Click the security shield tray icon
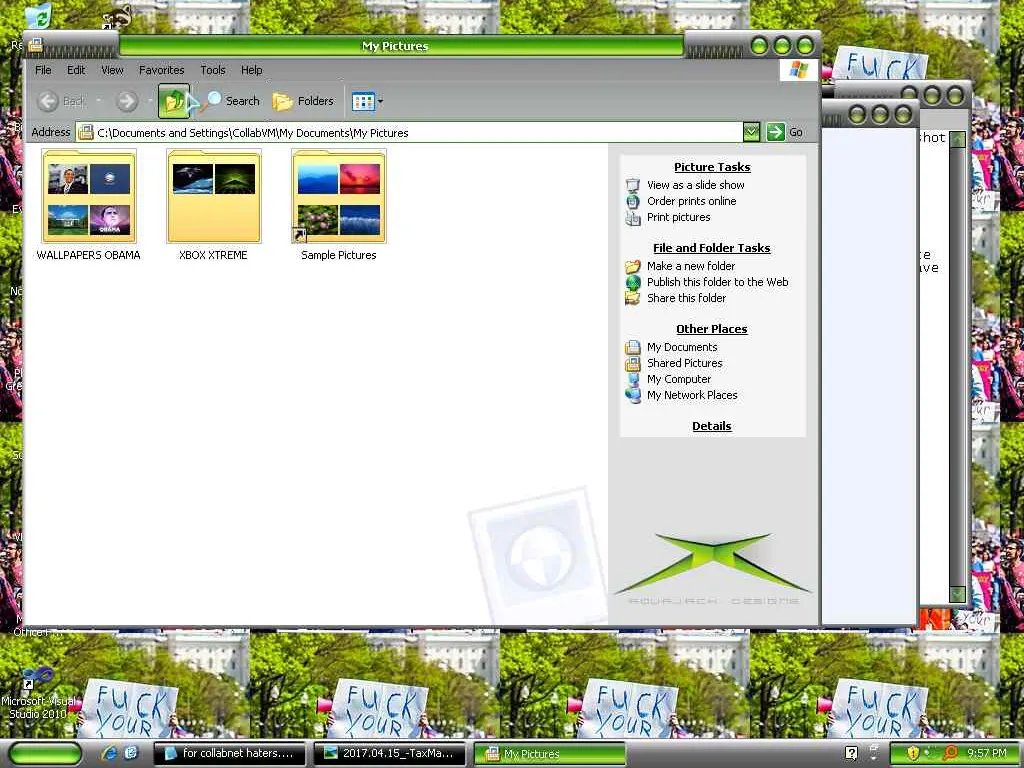Image resolution: width=1024 pixels, height=768 pixels. point(913,754)
